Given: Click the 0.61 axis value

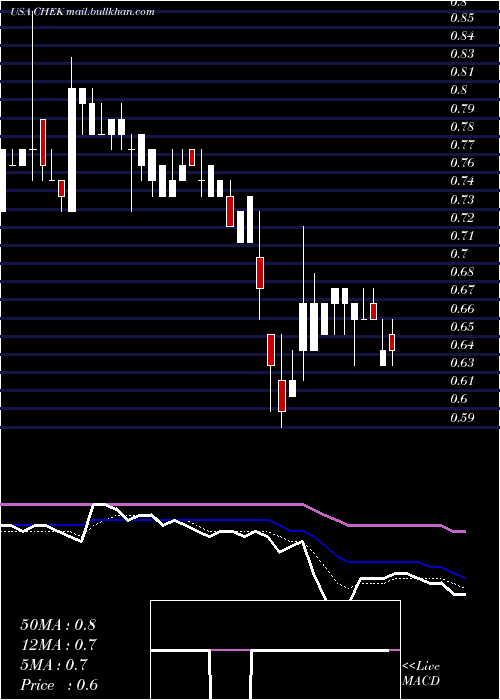Looking at the screenshot, I should pyautogui.click(x=461, y=381).
